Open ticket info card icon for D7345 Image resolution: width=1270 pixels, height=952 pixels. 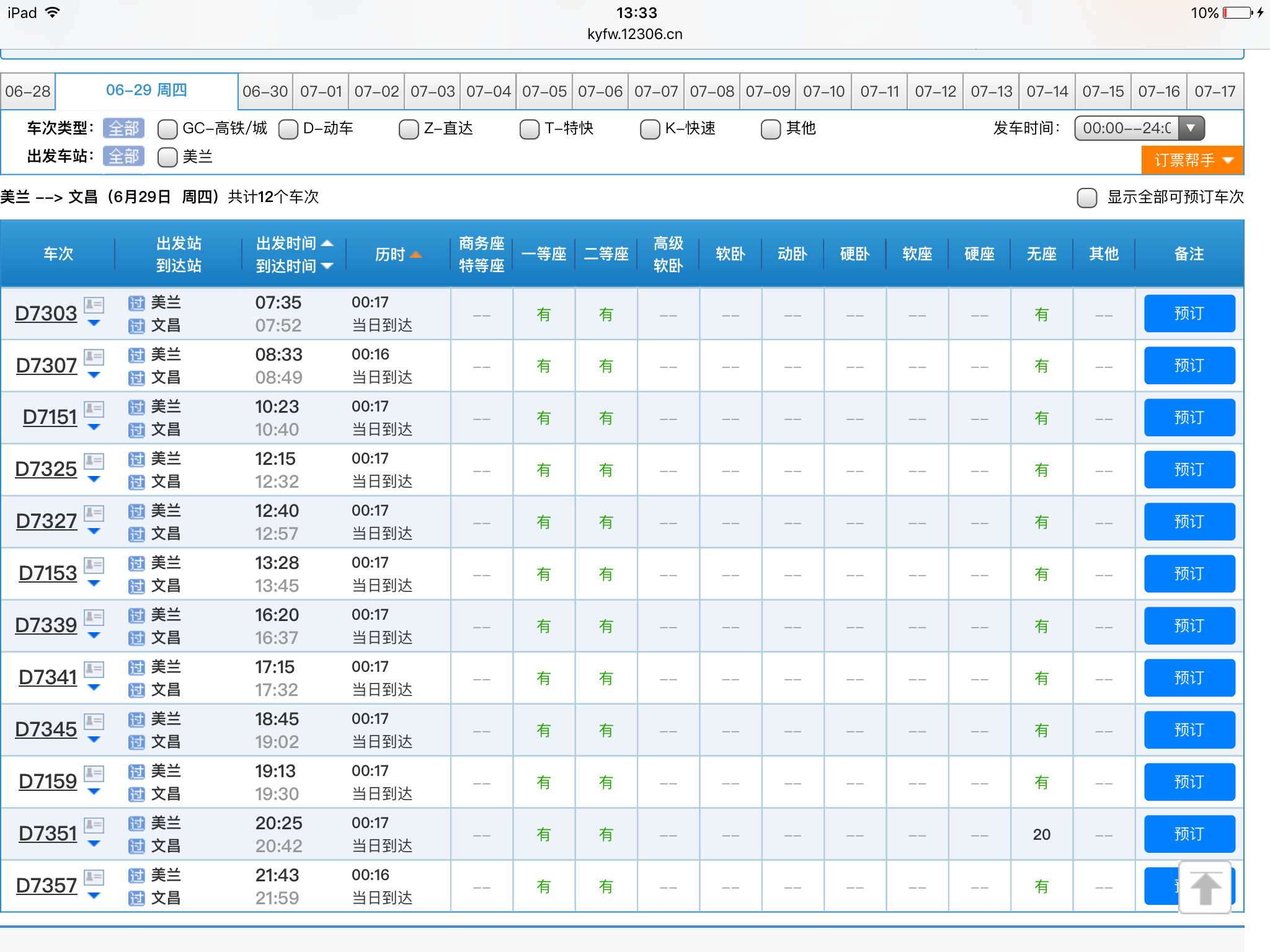click(x=94, y=721)
